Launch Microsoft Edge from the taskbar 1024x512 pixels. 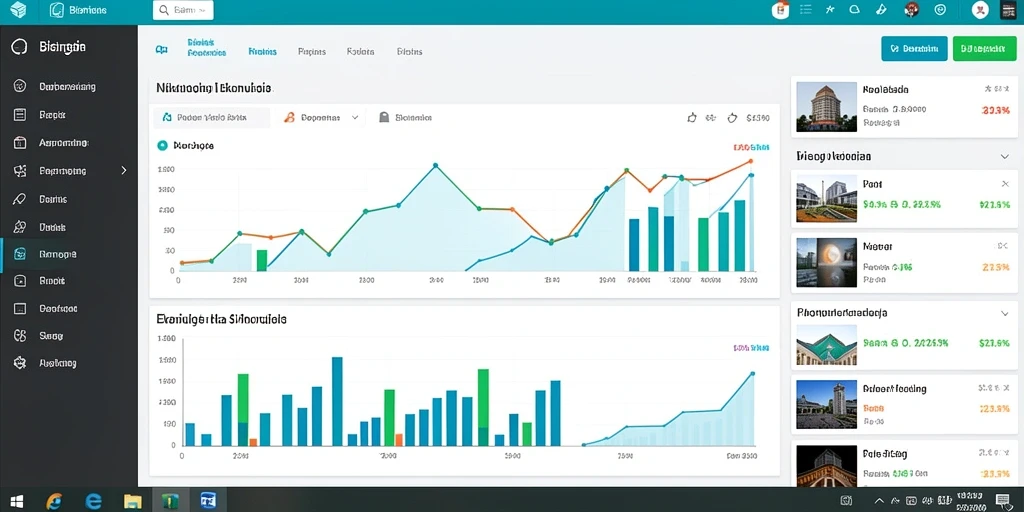(x=93, y=501)
